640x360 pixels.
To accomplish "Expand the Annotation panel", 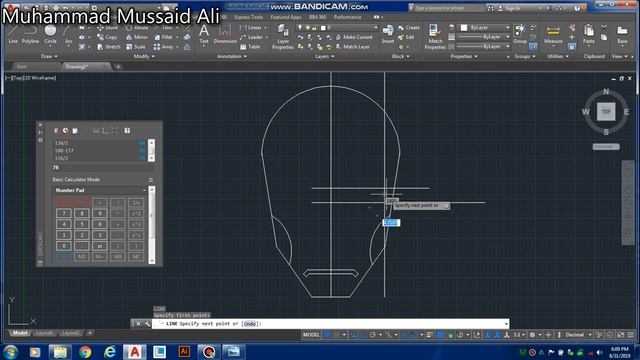I will click(x=231, y=56).
